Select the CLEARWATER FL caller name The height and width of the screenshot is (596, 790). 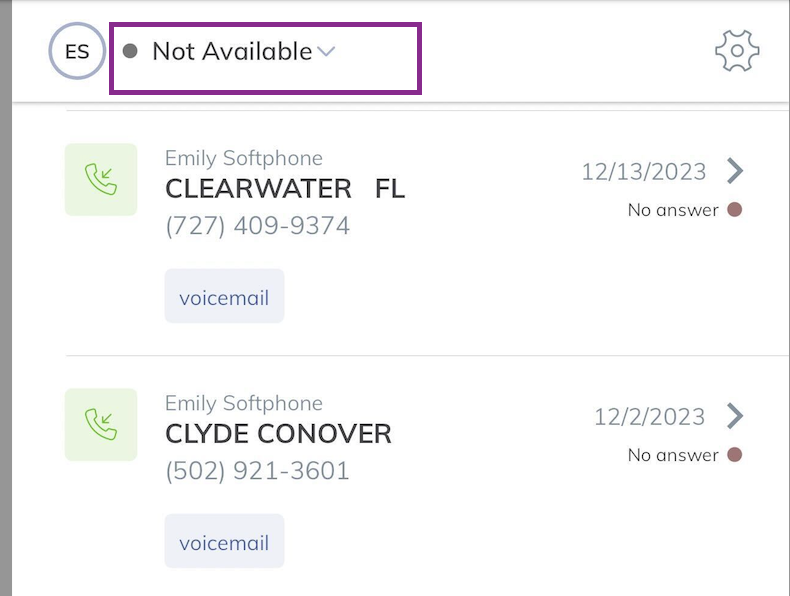pos(285,189)
